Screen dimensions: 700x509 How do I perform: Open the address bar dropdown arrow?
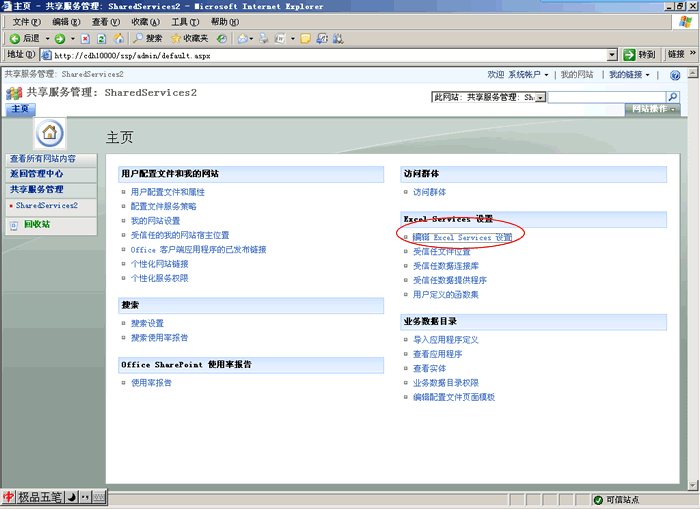click(x=612, y=55)
